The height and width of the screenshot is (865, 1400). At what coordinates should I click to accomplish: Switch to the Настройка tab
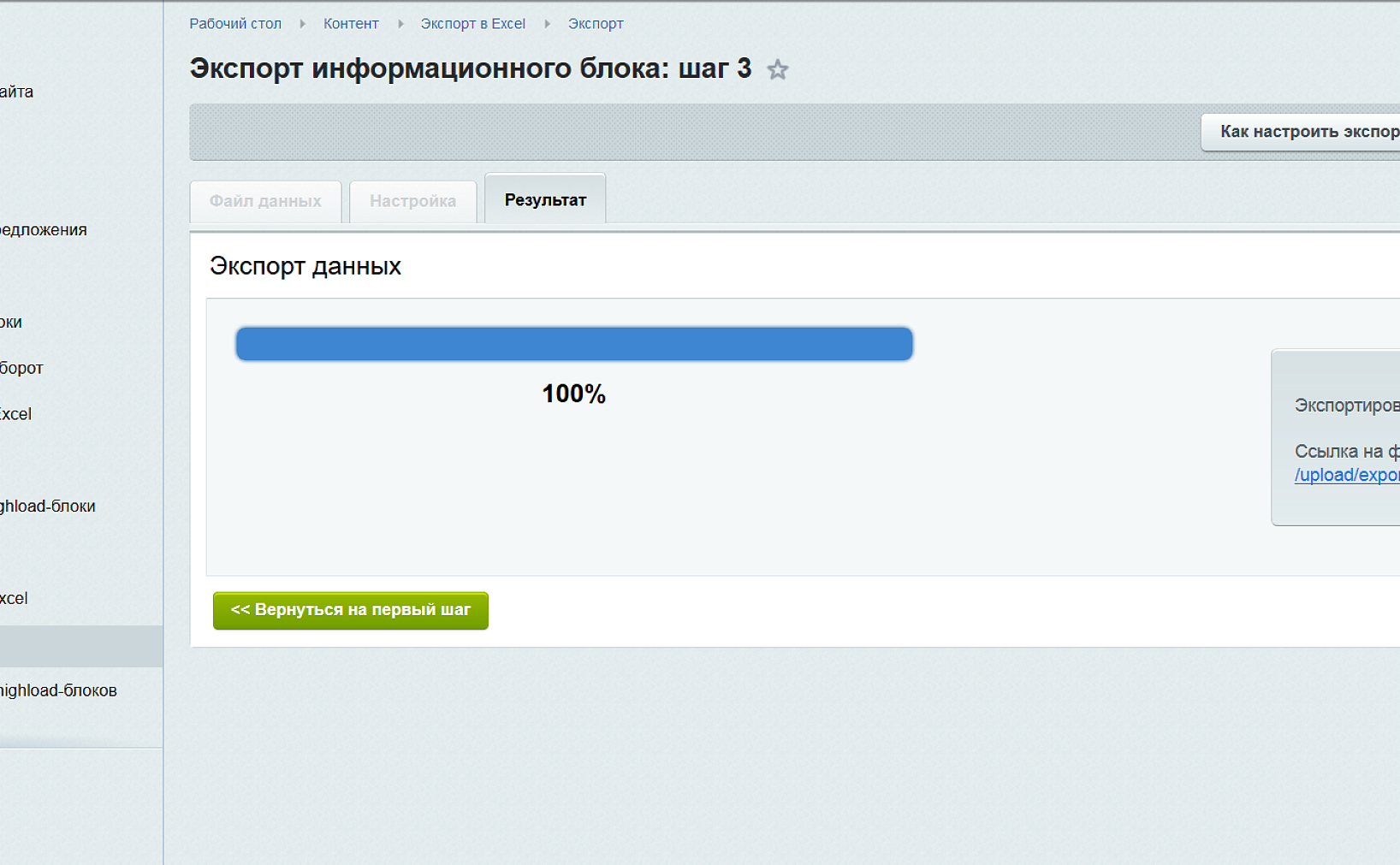(x=412, y=201)
